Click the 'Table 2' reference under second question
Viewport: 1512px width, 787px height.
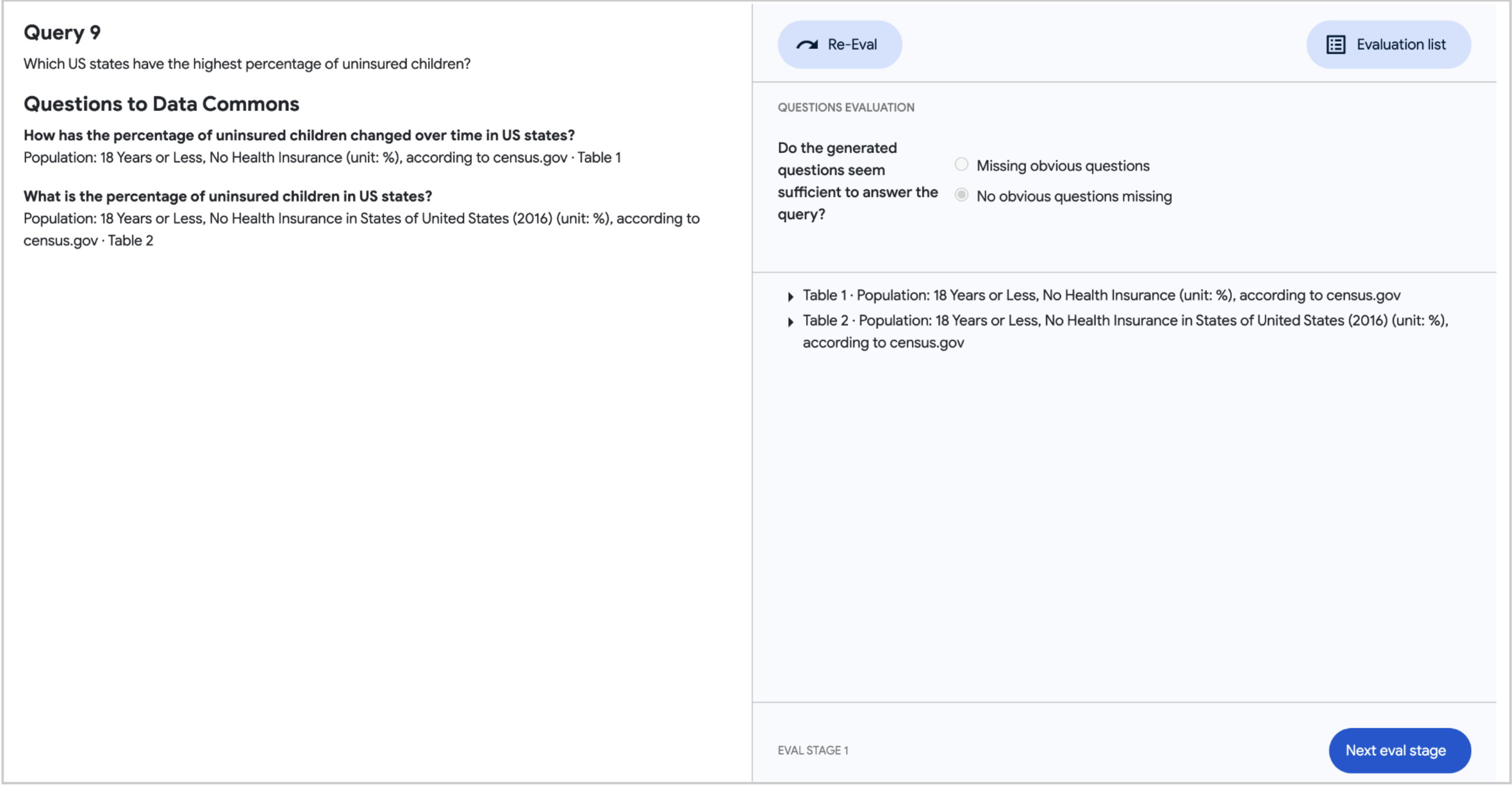pyautogui.click(x=130, y=241)
